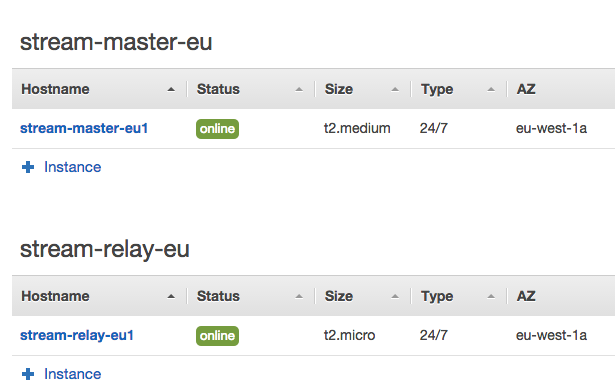
Task: Click plus icon under stream-relay-eu table
Action: click(x=28, y=374)
